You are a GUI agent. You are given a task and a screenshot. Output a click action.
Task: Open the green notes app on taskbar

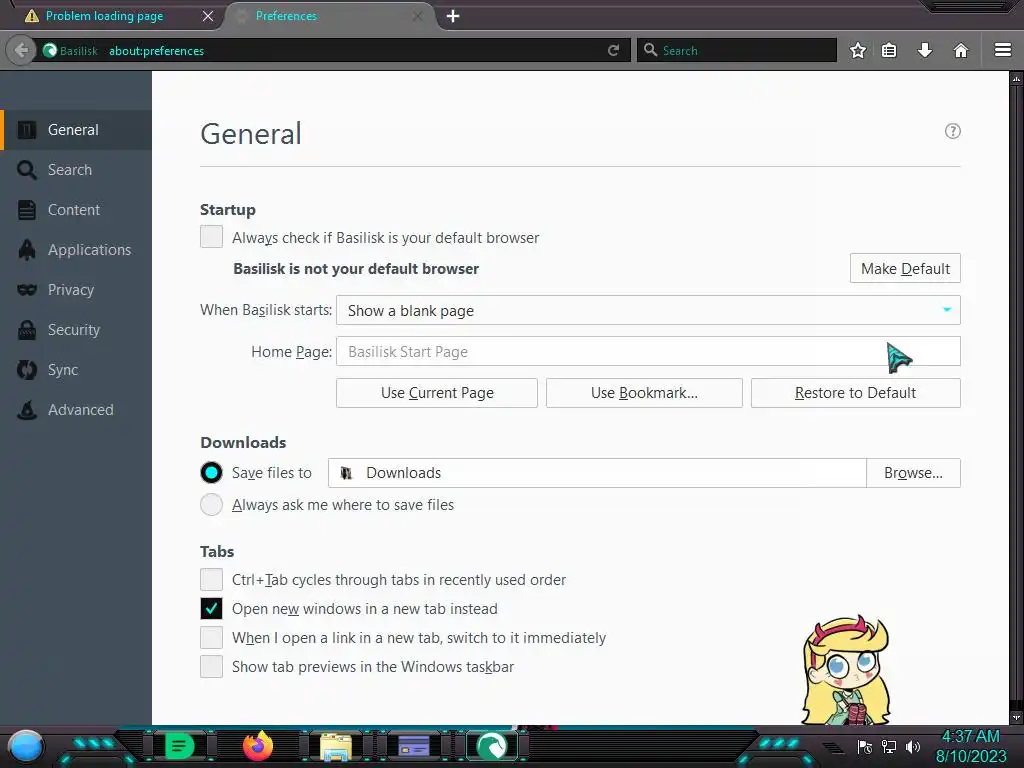click(179, 746)
